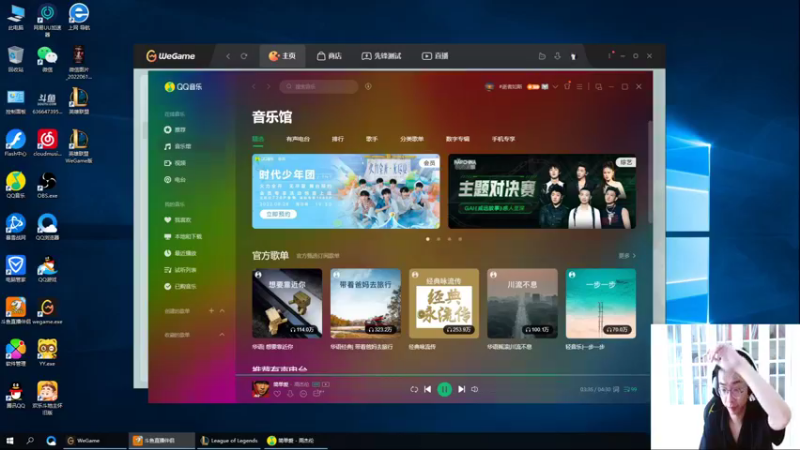The image size is (800, 450).
Task: Switch to 排行 tab
Action: click(x=338, y=139)
